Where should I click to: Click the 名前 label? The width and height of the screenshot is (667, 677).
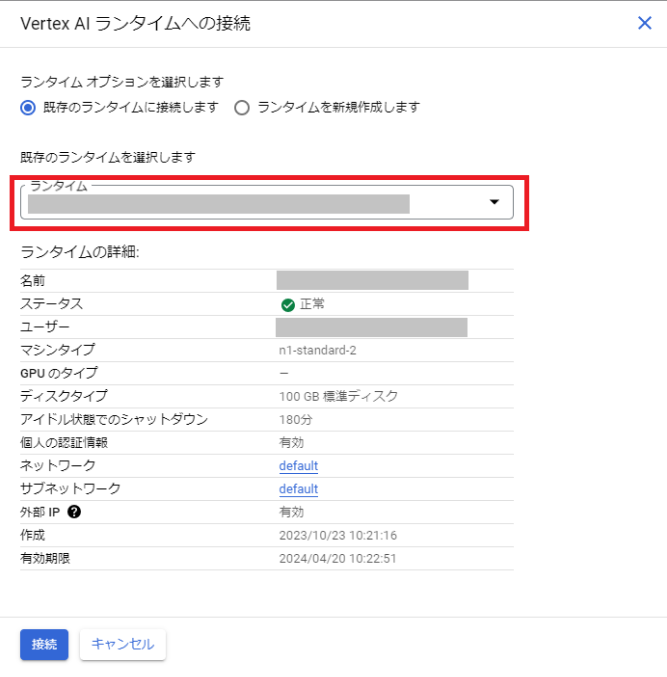click(33, 281)
